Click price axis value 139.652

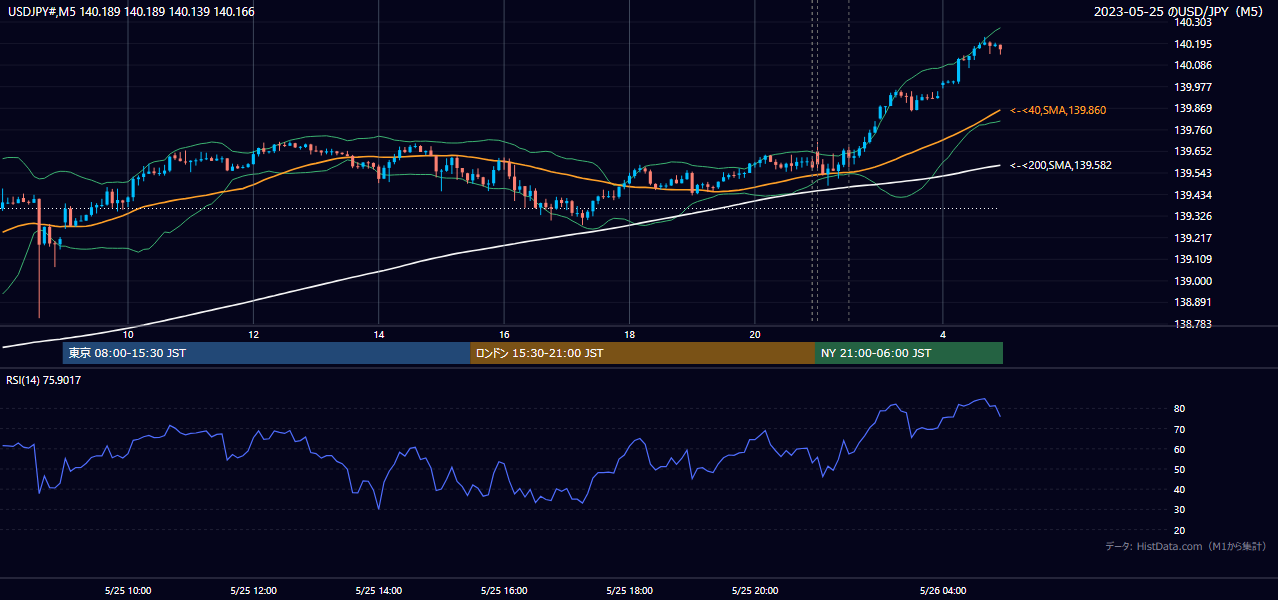click(x=1192, y=152)
